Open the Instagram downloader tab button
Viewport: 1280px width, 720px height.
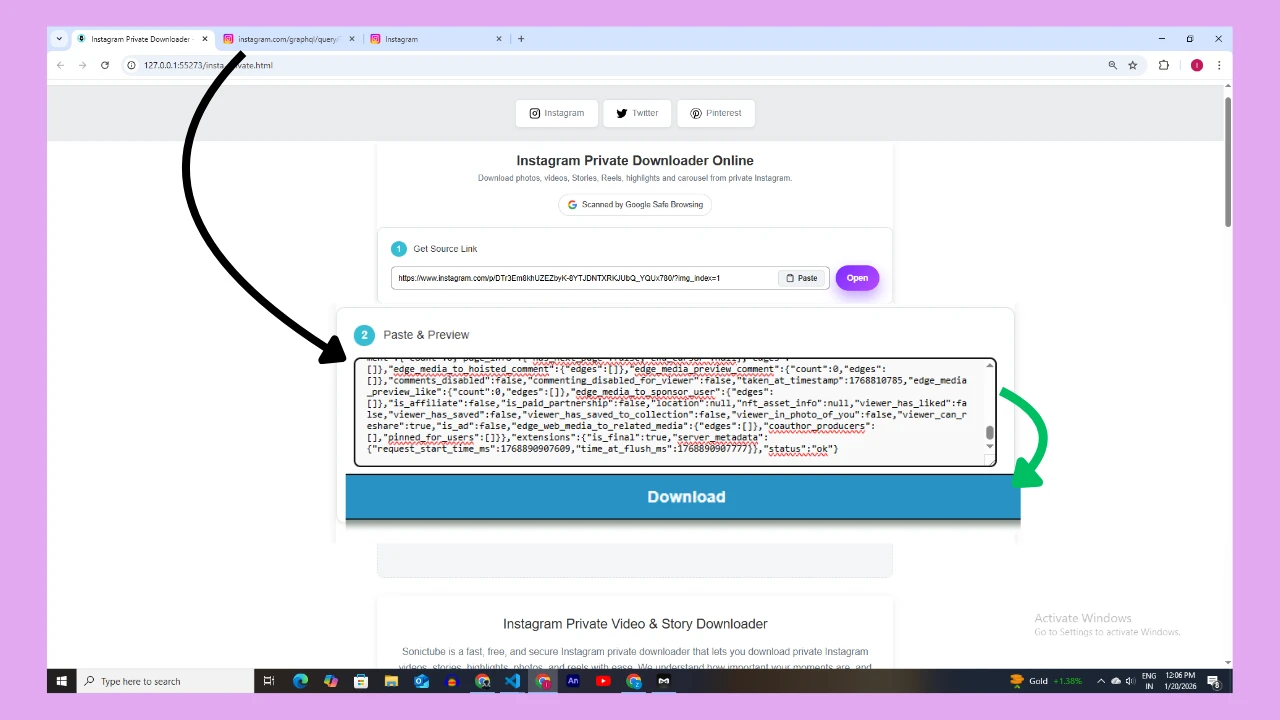[557, 113]
